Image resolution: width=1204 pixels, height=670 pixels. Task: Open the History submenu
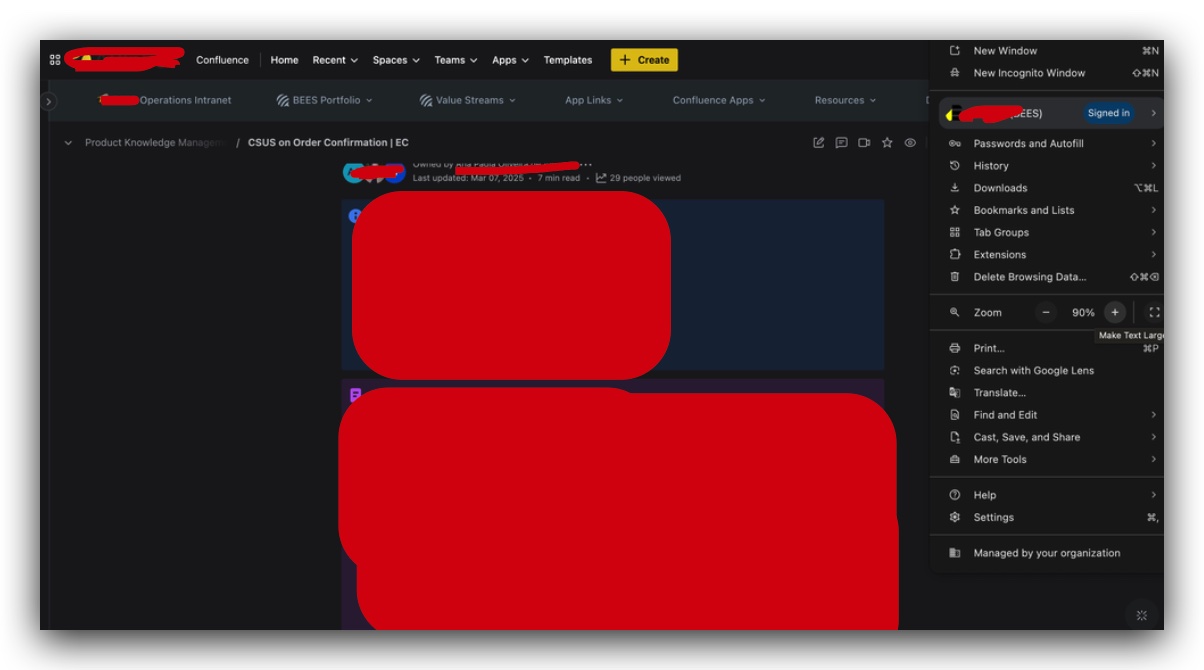tap(1046, 166)
